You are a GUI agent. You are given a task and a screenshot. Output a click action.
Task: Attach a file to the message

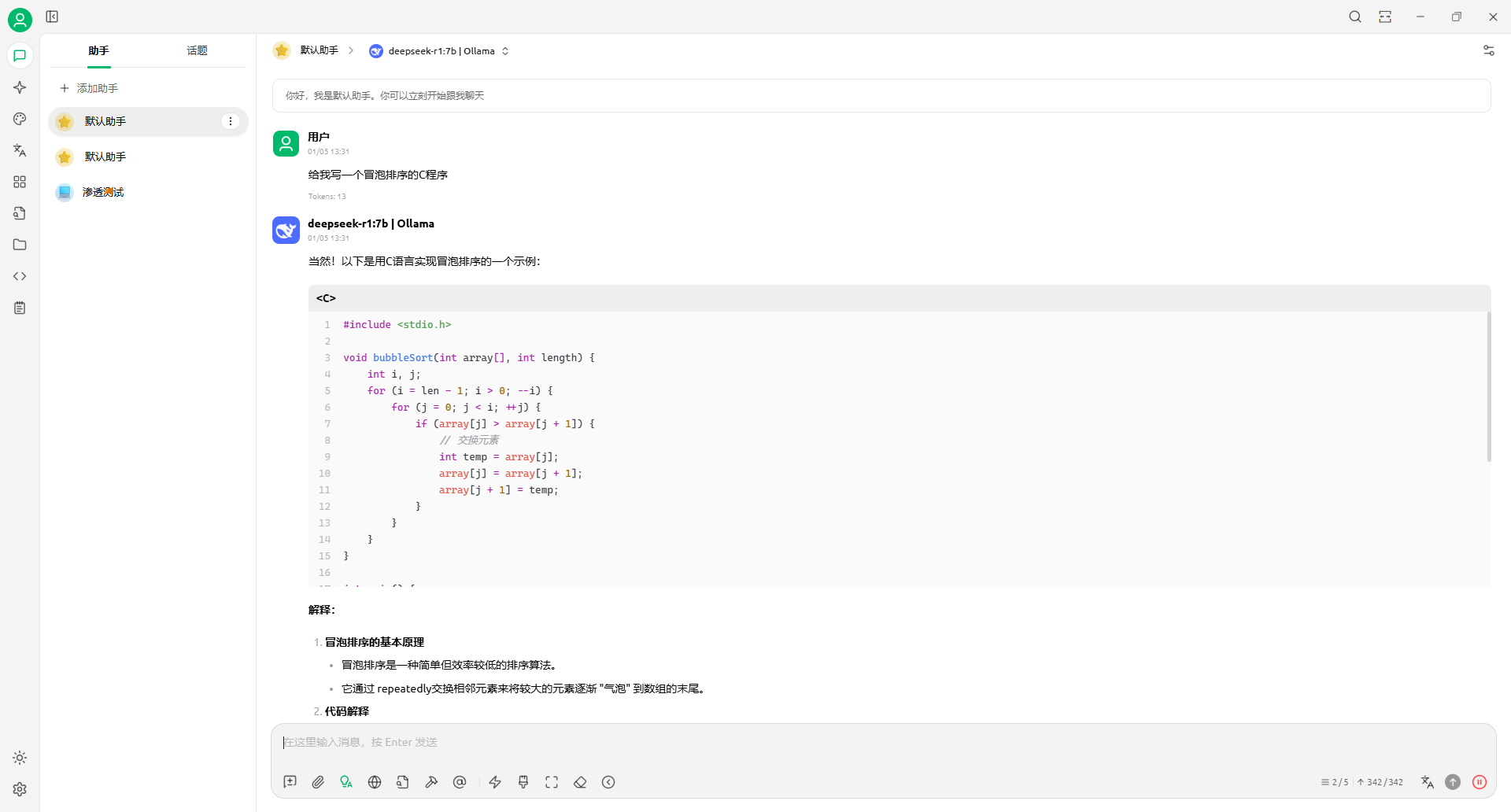pyautogui.click(x=318, y=782)
